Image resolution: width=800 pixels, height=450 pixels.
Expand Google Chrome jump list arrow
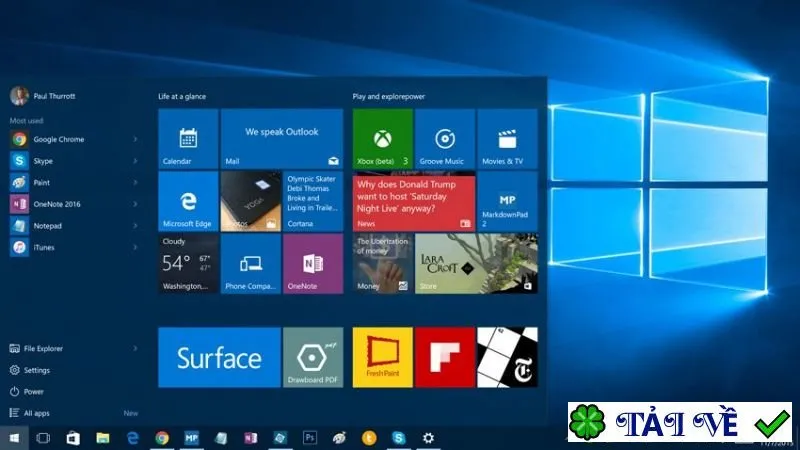tap(135, 139)
